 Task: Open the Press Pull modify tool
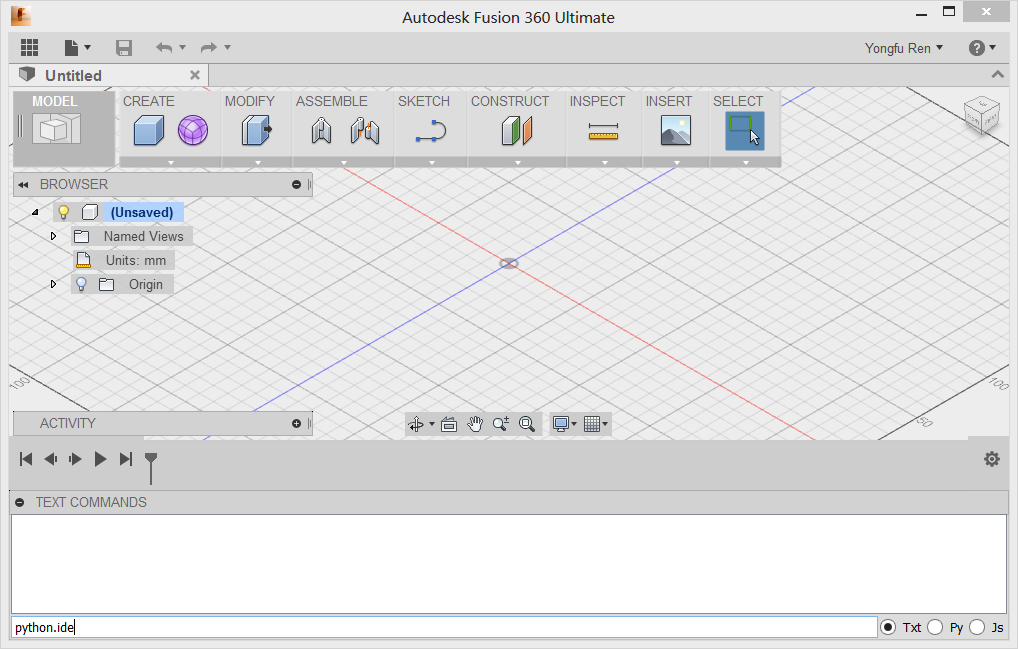(252, 131)
